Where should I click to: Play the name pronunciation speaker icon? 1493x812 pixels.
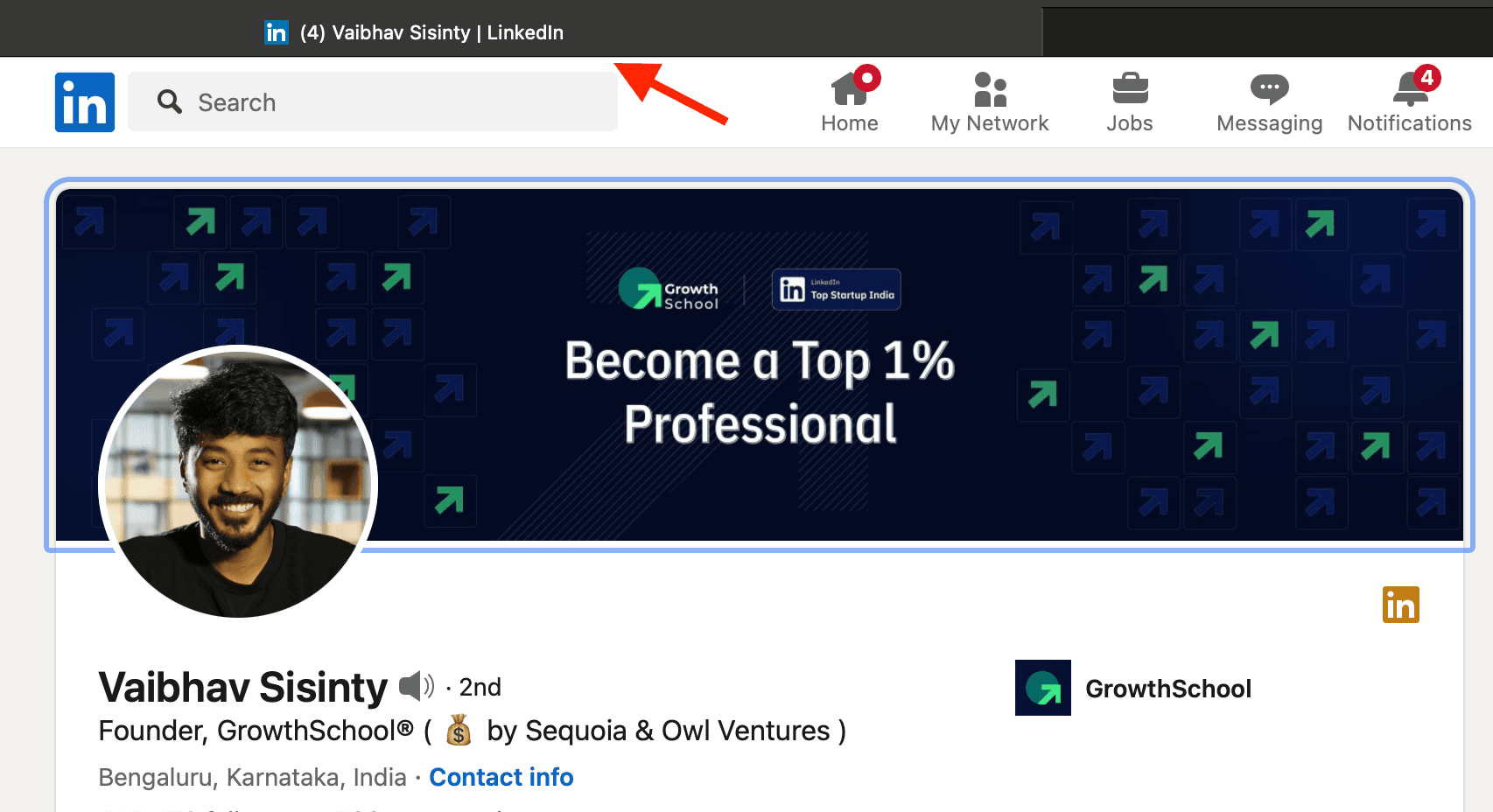417,686
